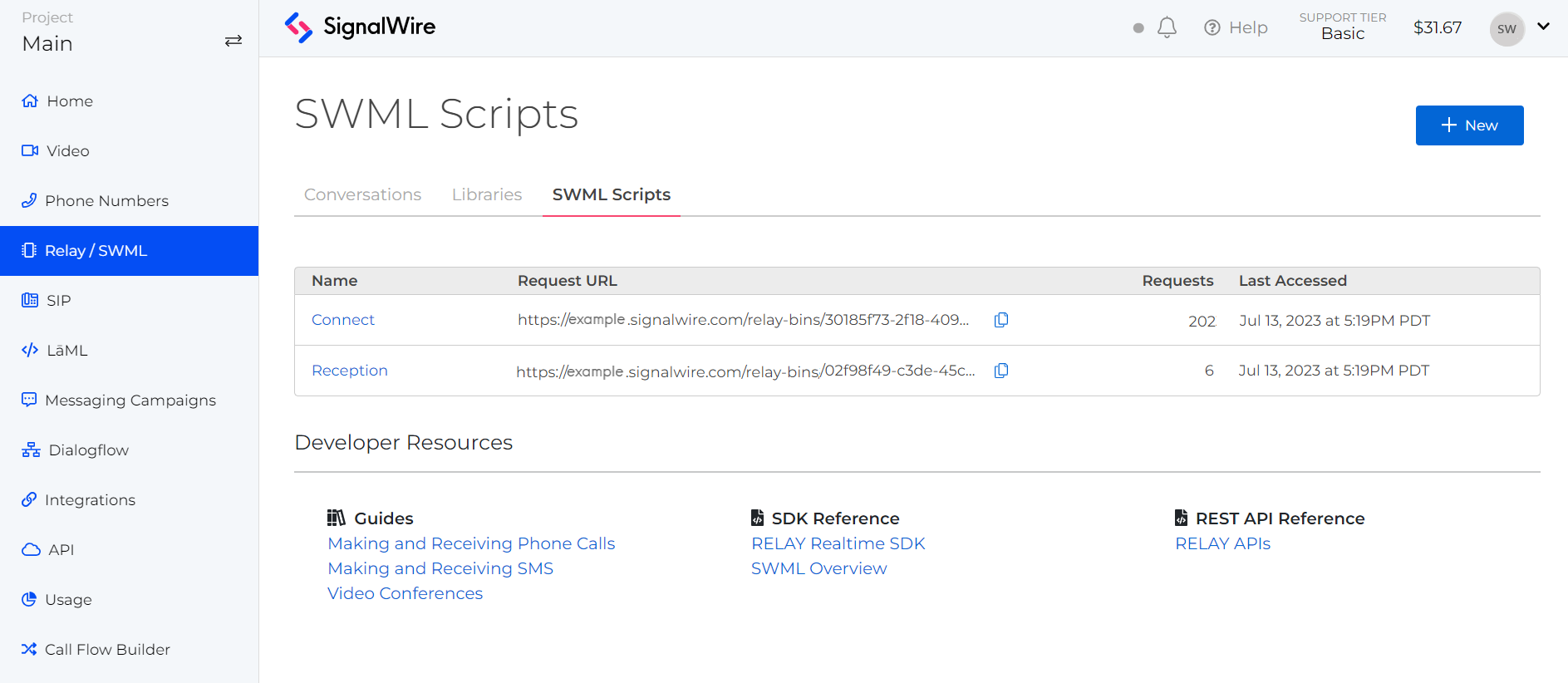The width and height of the screenshot is (1568, 683).
Task: Open the RELAY APIs reference link
Action: click(1222, 543)
